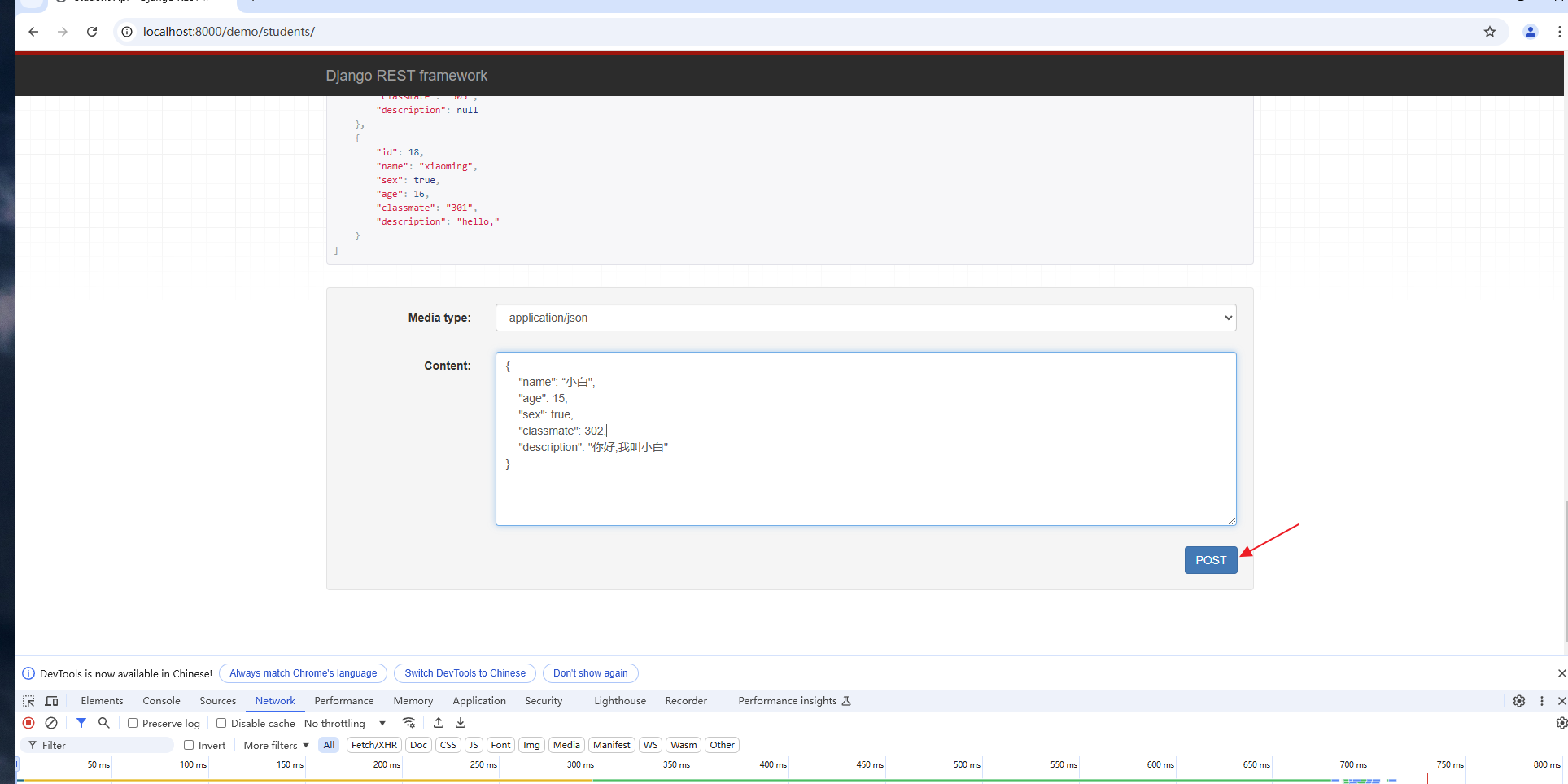This screenshot has height=784, width=1568.
Task: Click the address bar URL localhost:8000/demo/students/
Action: coord(229,32)
